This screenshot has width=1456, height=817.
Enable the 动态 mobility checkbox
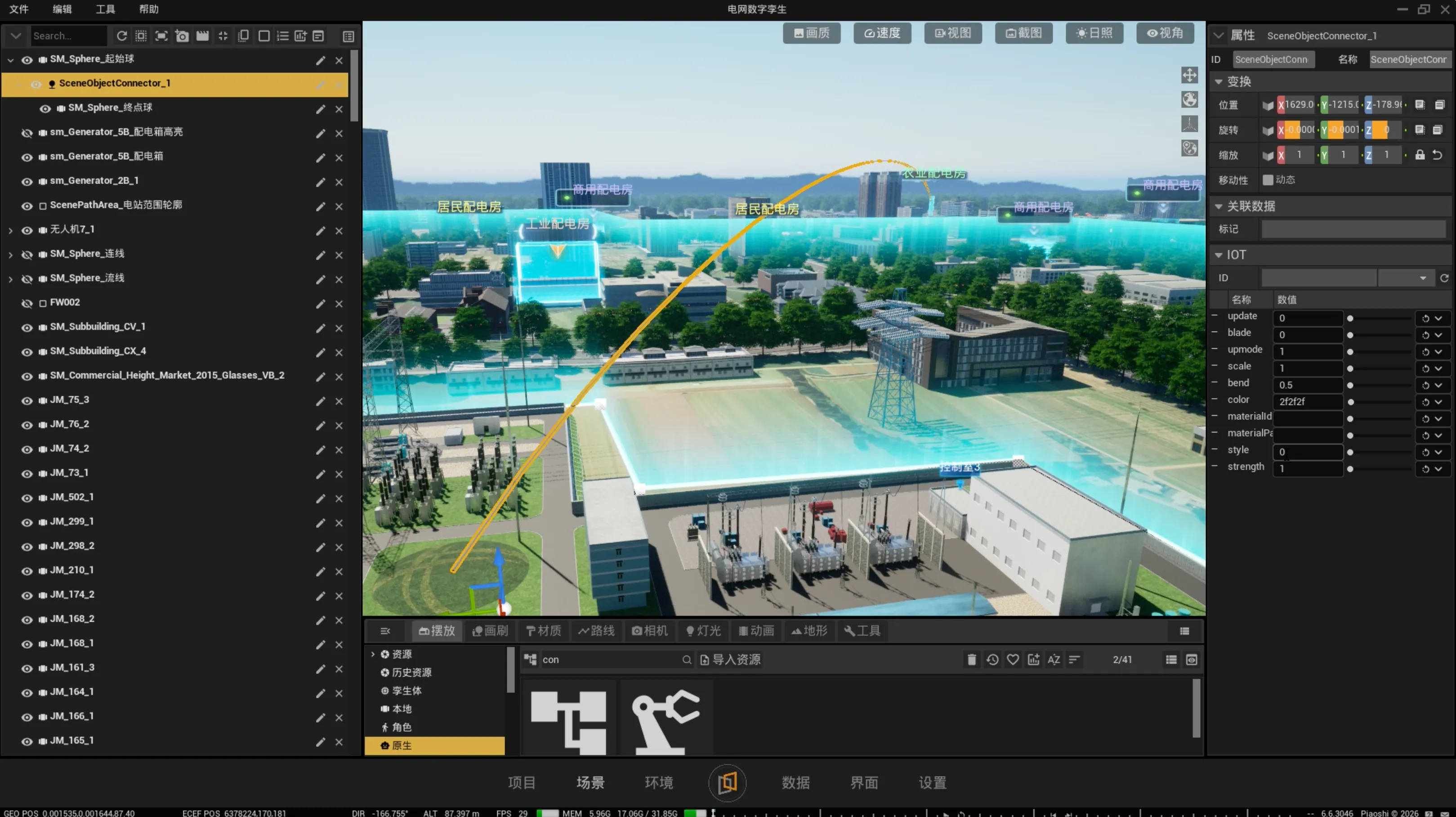pyautogui.click(x=1268, y=180)
